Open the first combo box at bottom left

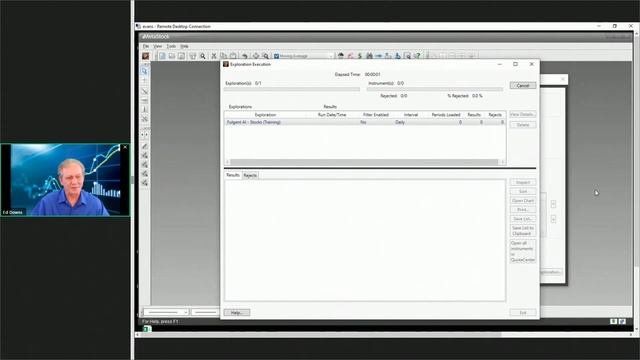coord(166,312)
